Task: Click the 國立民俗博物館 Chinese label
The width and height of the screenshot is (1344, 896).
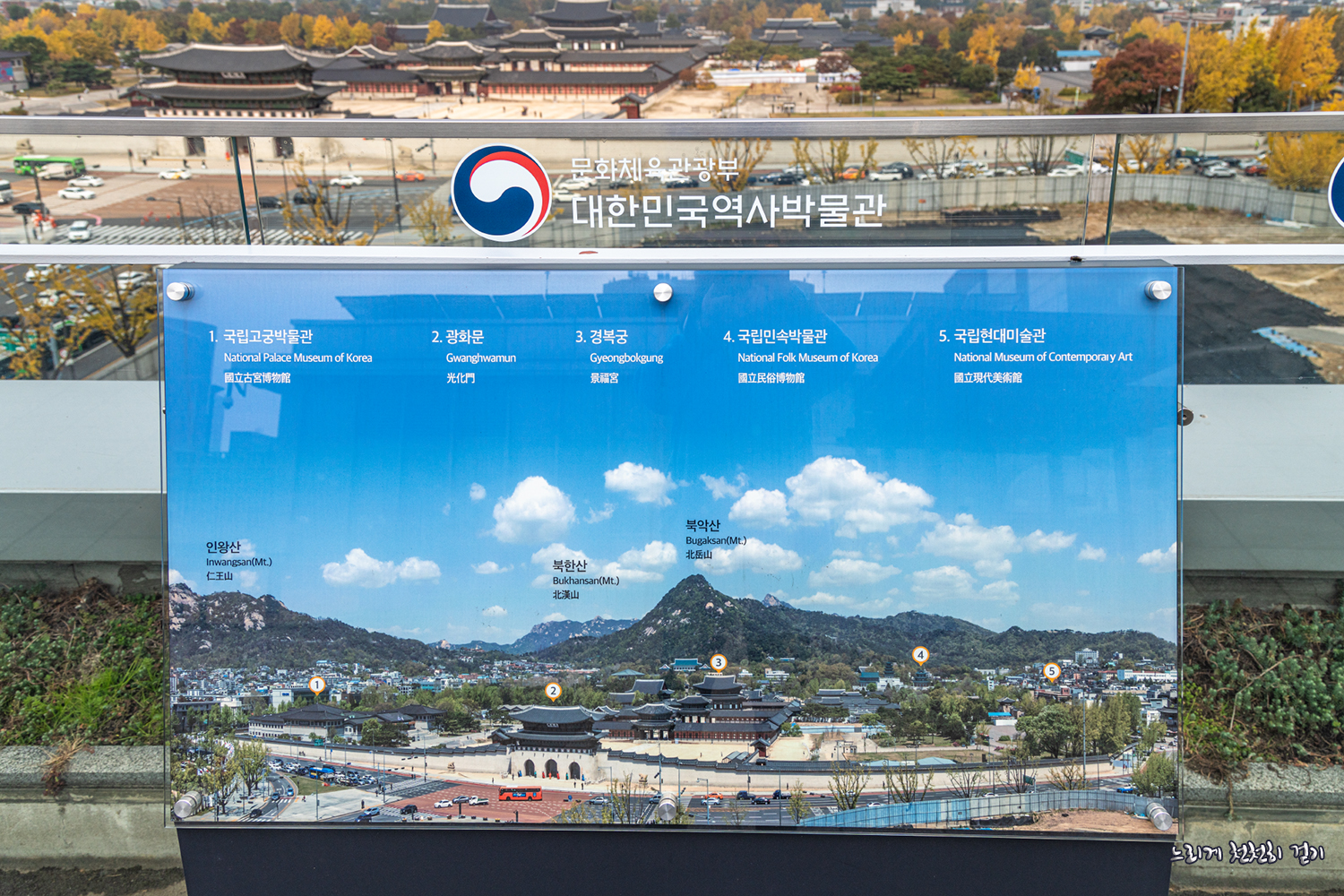Action: point(771,378)
